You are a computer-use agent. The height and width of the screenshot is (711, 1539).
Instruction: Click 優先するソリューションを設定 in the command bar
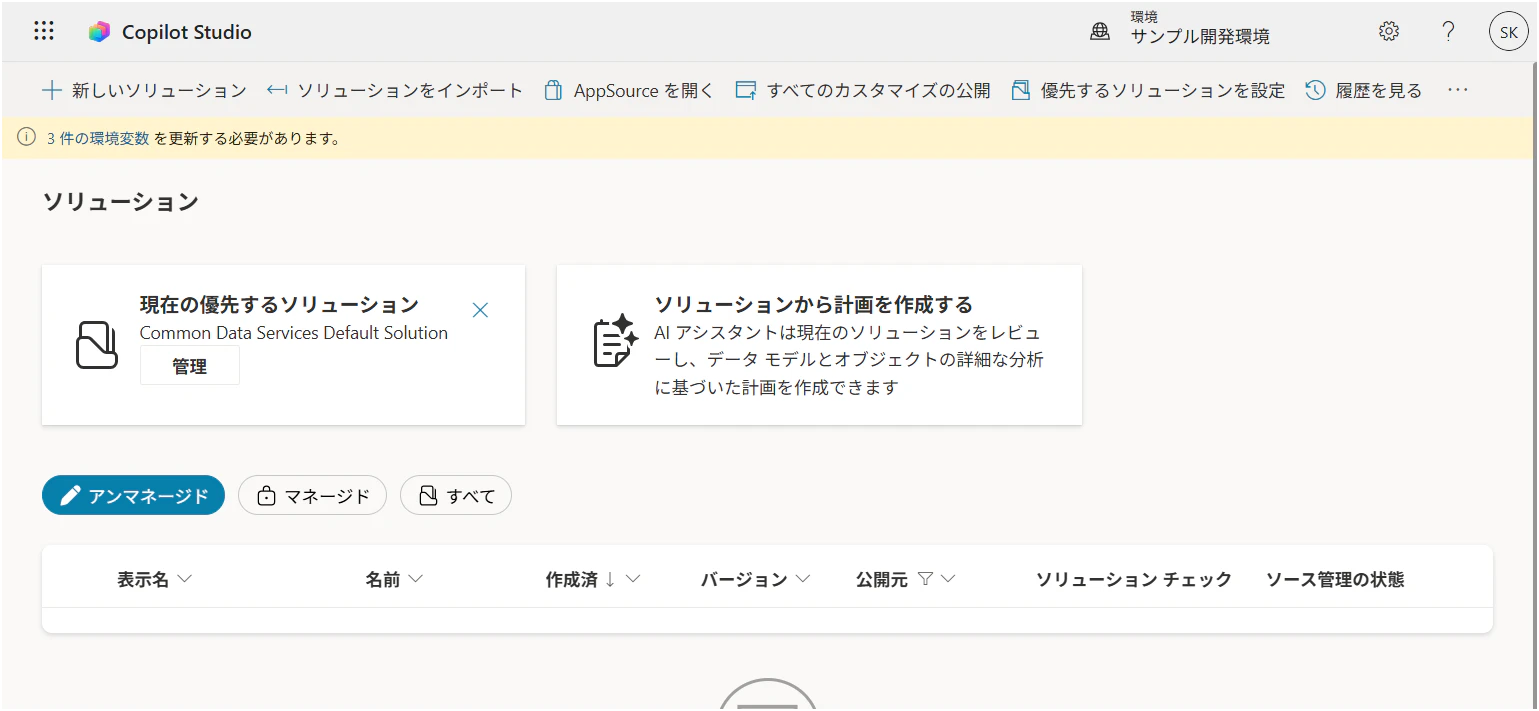(1148, 90)
